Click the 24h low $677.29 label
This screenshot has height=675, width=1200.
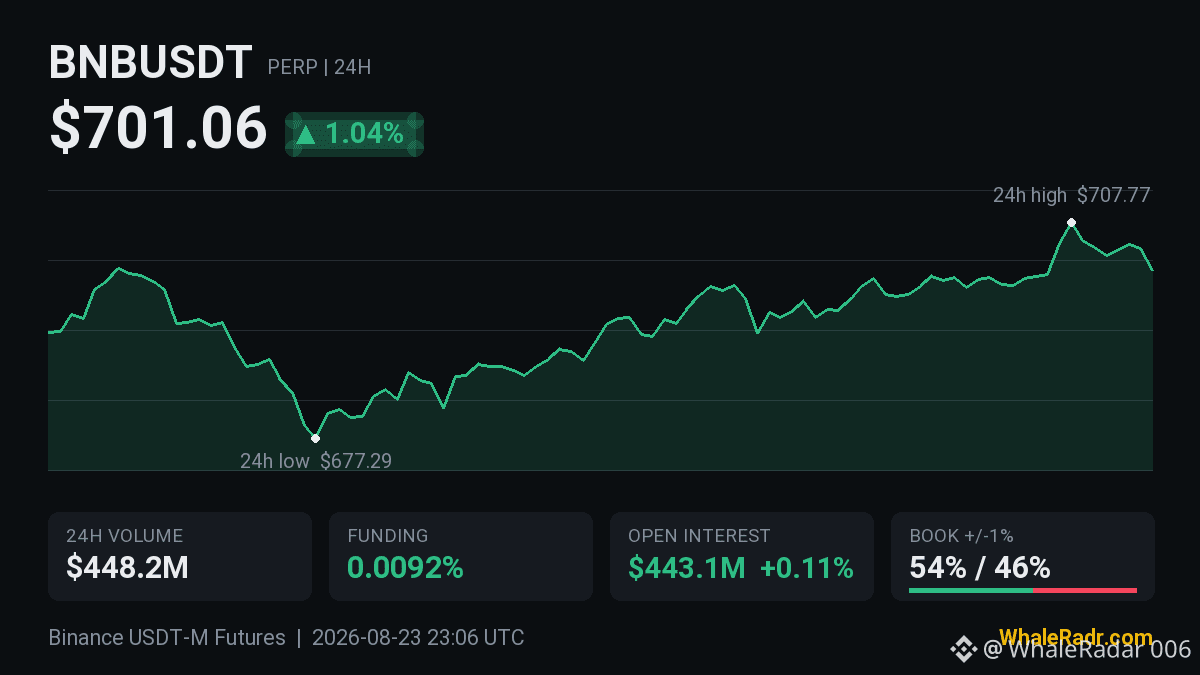point(316,461)
